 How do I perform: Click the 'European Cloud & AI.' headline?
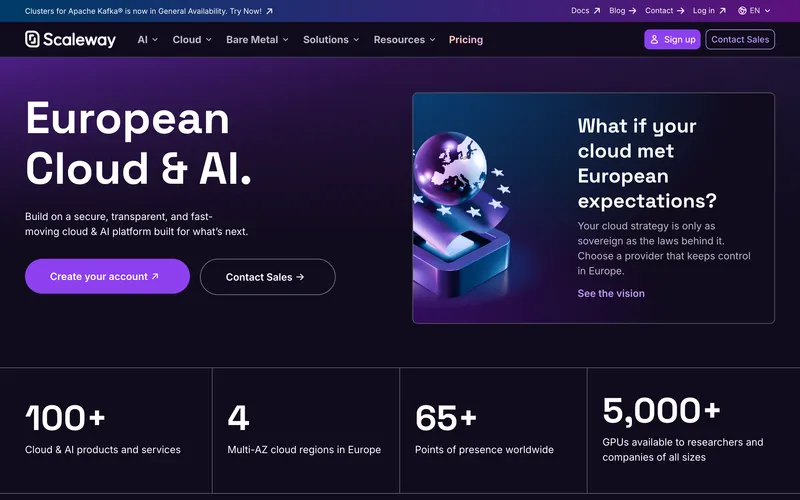tap(138, 143)
